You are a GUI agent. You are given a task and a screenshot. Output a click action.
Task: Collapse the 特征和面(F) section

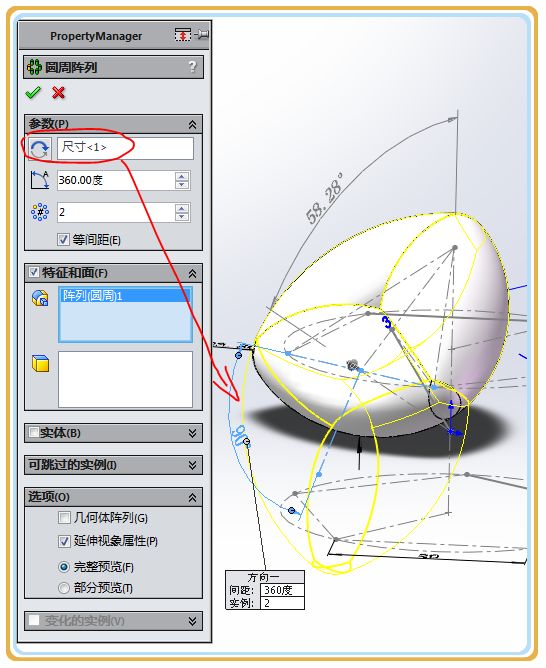click(x=193, y=273)
